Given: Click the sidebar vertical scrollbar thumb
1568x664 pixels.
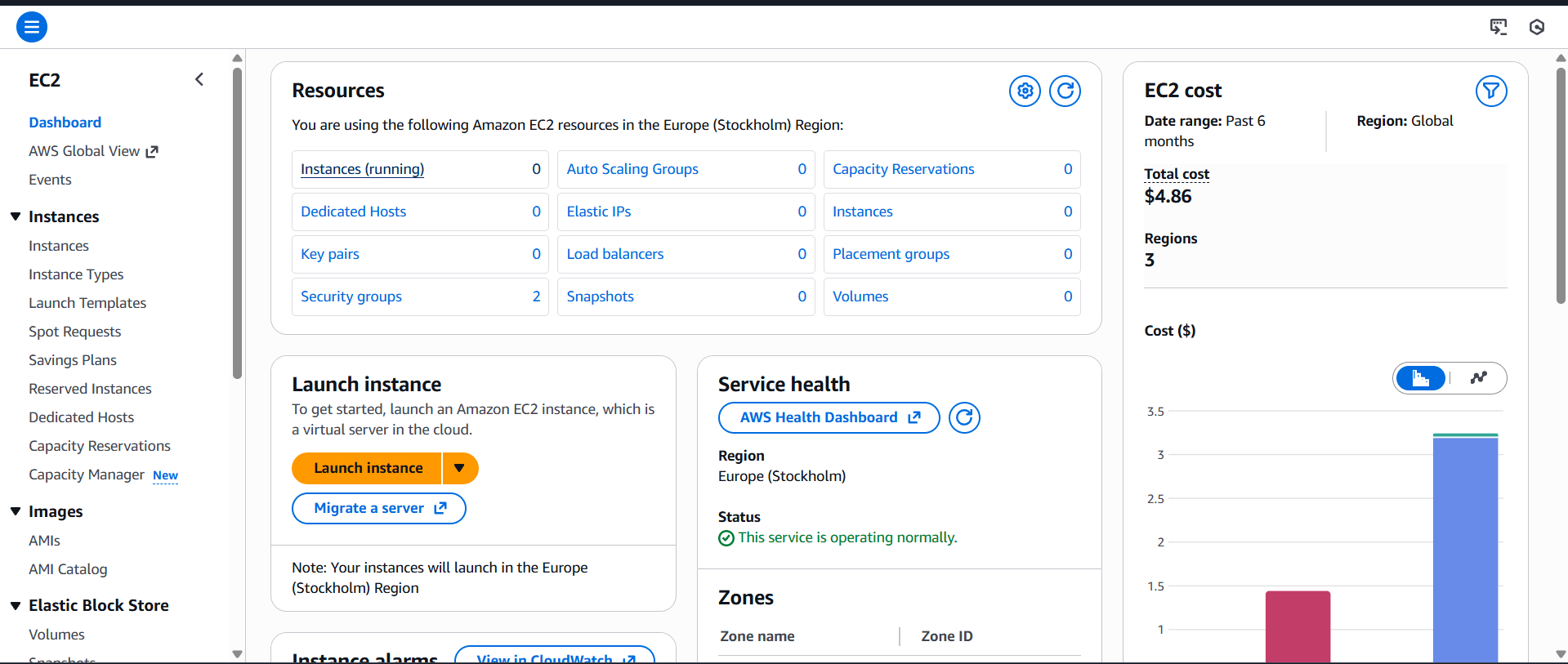Looking at the screenshot, I should 238,222.
